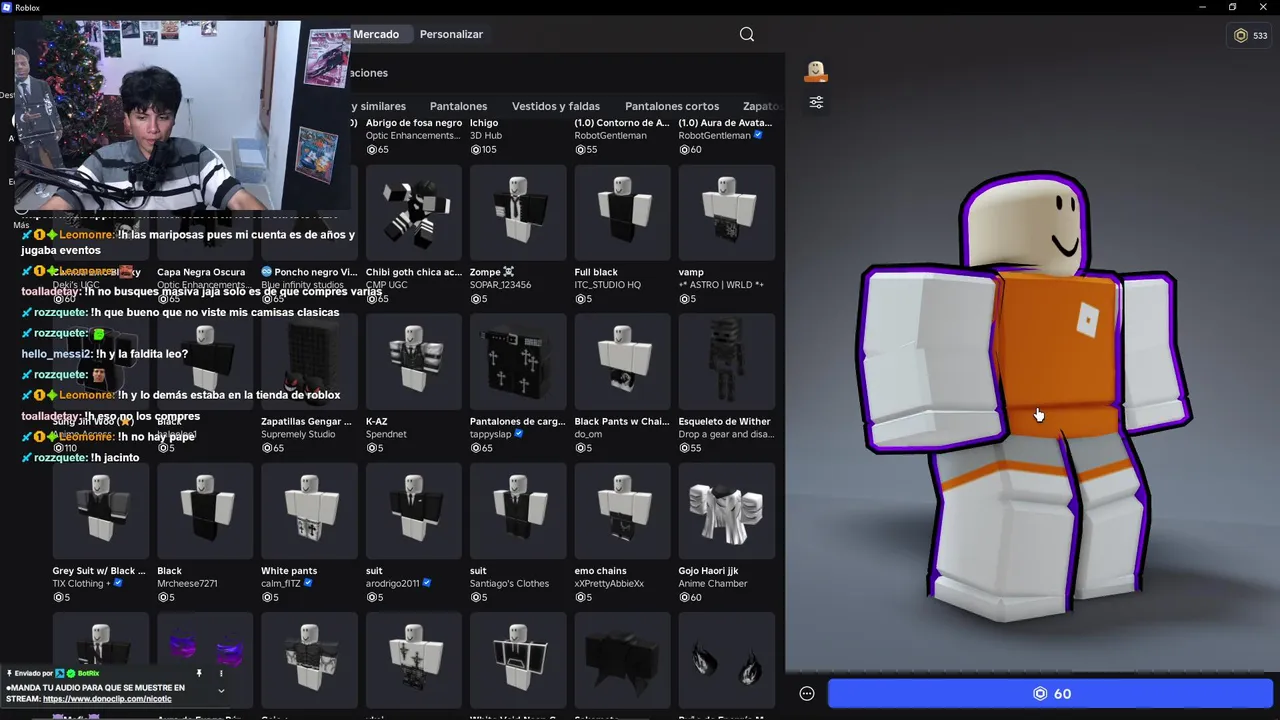Open the purple flame aura item thumbnail
The height and width of the screenshot is (720, 1280).
(x=205, y=660)
